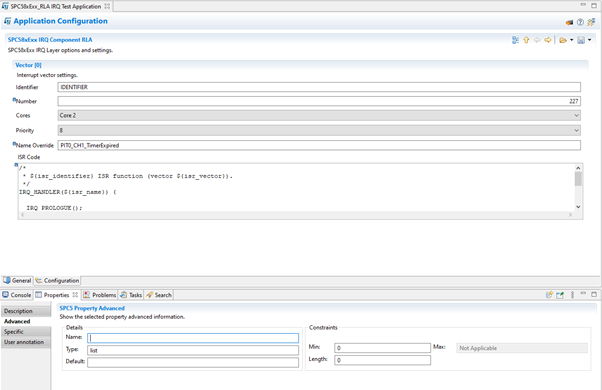
Task: Minimize the Properties pane
Action: pyautogui.click(x=583, y=294)
